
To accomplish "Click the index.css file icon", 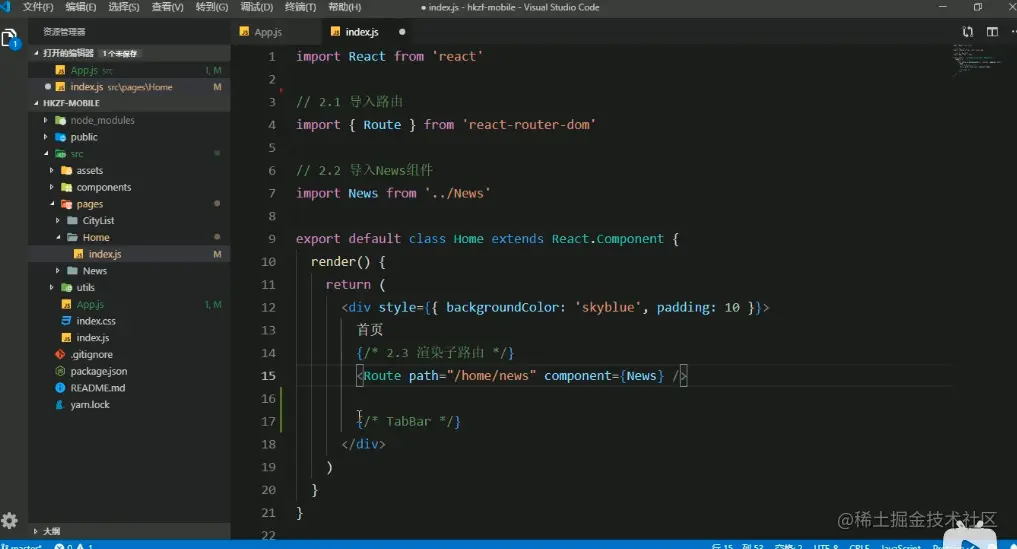I will click(66, 321).
